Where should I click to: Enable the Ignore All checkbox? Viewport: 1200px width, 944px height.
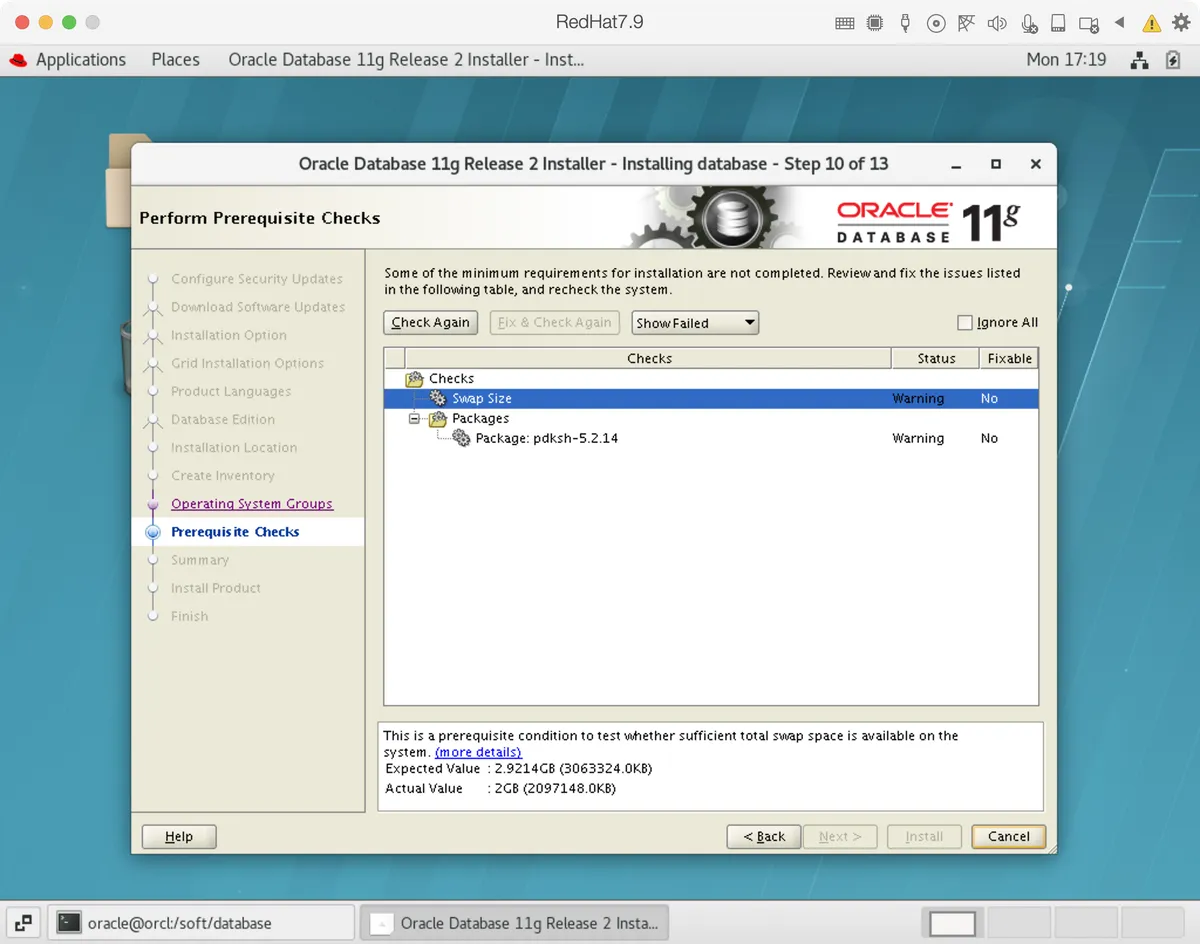click(x=965, y=322)
